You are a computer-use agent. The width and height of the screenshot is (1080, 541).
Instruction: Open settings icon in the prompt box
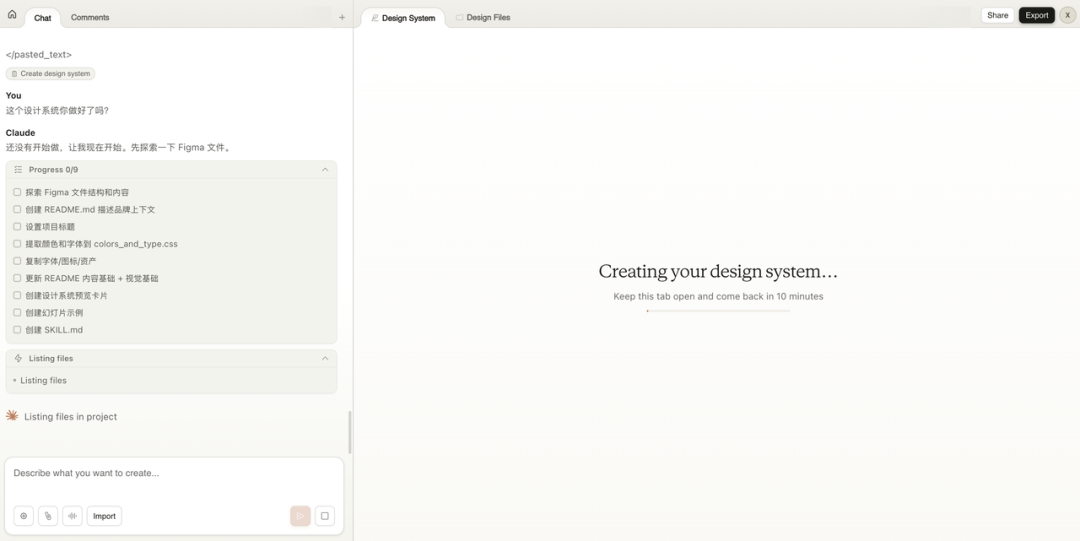pyautogui.click(x=24, y=516)
